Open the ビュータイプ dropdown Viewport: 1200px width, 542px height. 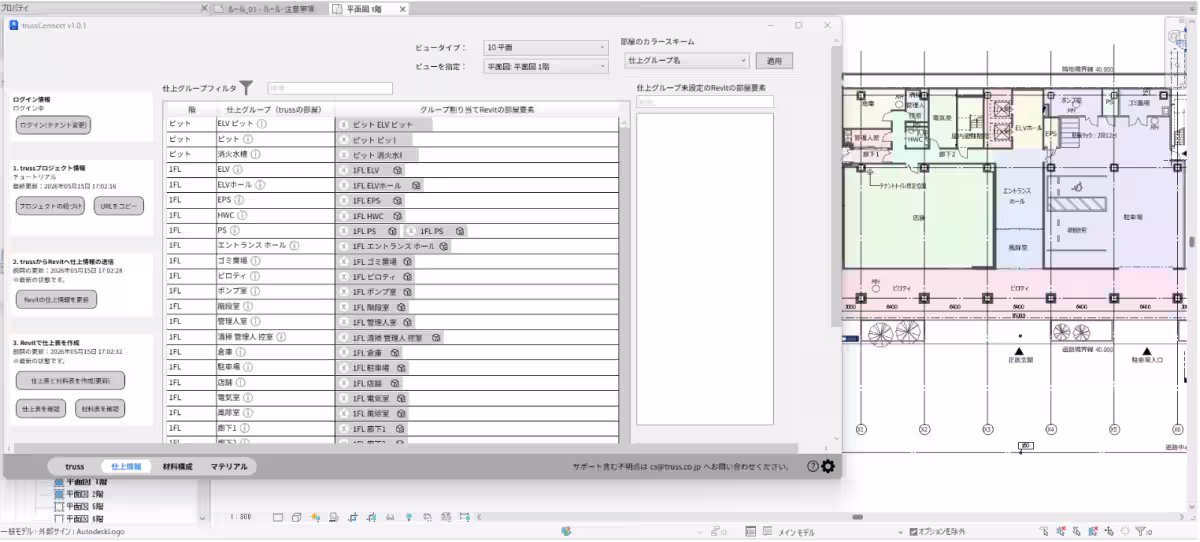click(546, 47)
